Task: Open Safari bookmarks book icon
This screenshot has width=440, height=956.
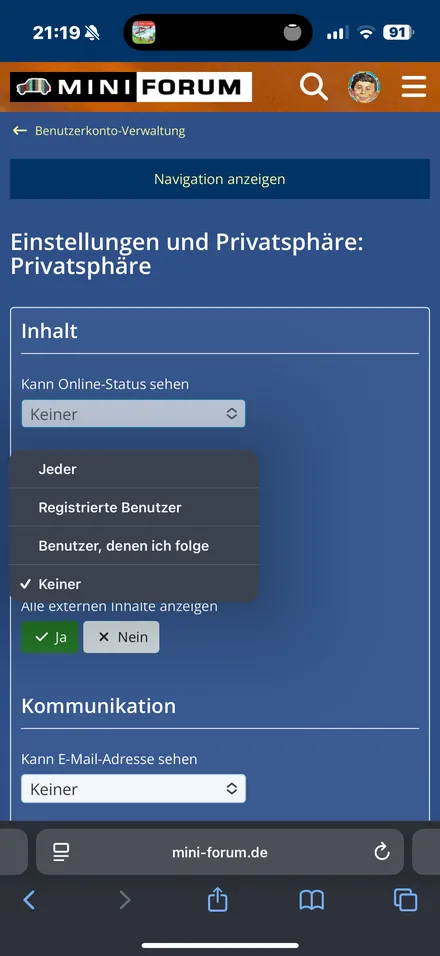Action: pyautogui.click(x=311, y=900)
